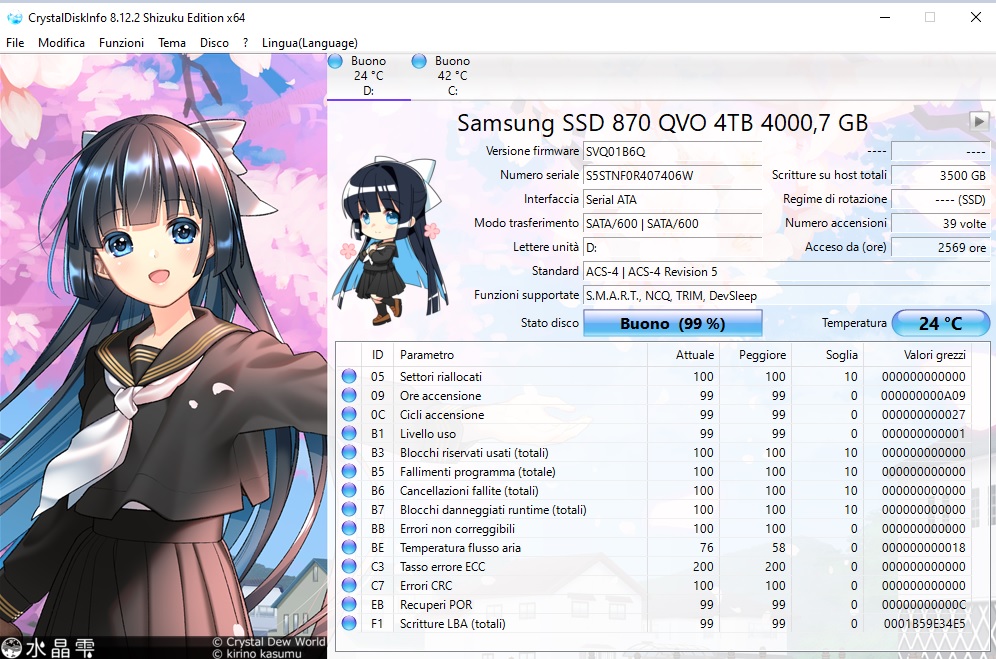Screen dimensions: 996x659
Task: Click the Shizuku character artwork panel
Action: pyautogui.click(x=163, y=356)
